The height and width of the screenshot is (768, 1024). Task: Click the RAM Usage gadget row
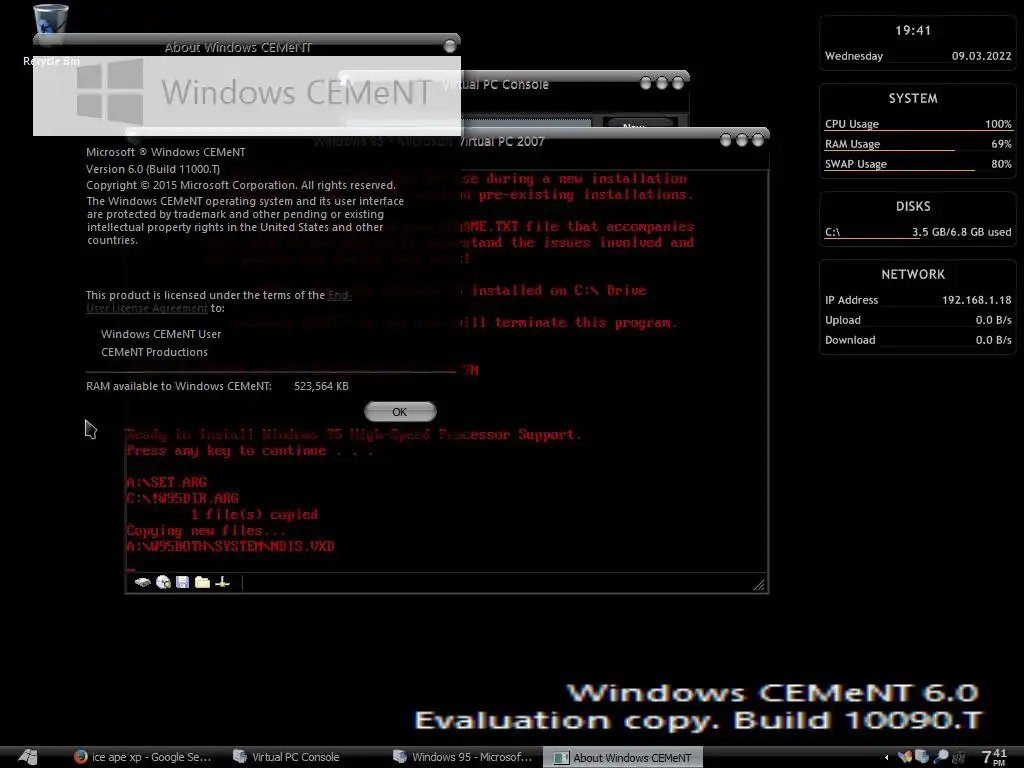tap(918, 144)
